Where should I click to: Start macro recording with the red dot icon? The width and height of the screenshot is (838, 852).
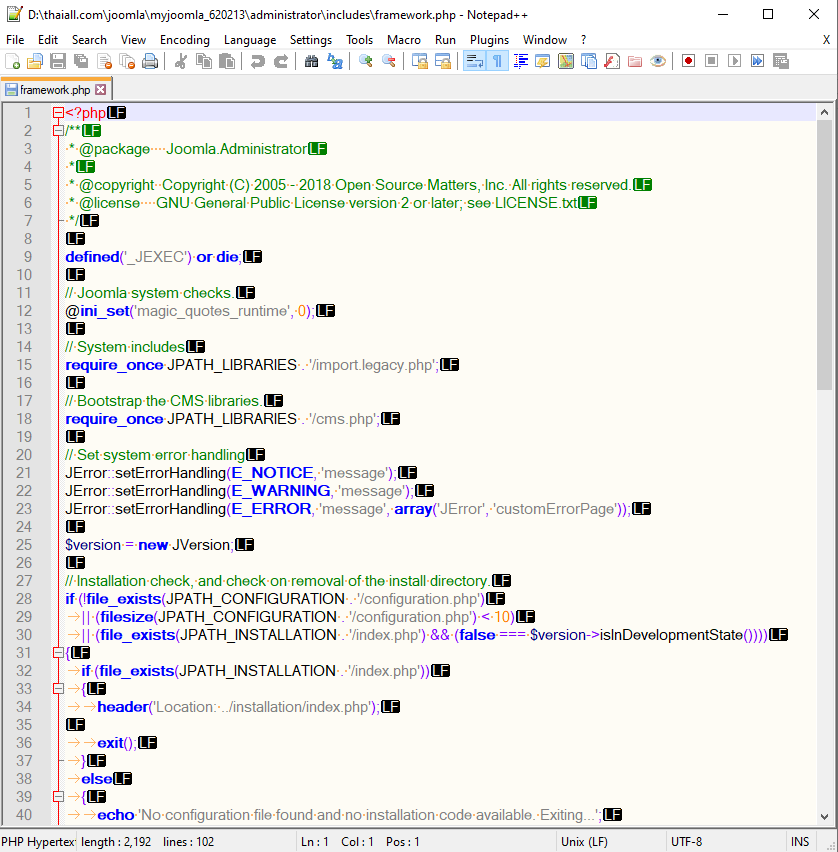pyautogui.click(x=688, y=61)
